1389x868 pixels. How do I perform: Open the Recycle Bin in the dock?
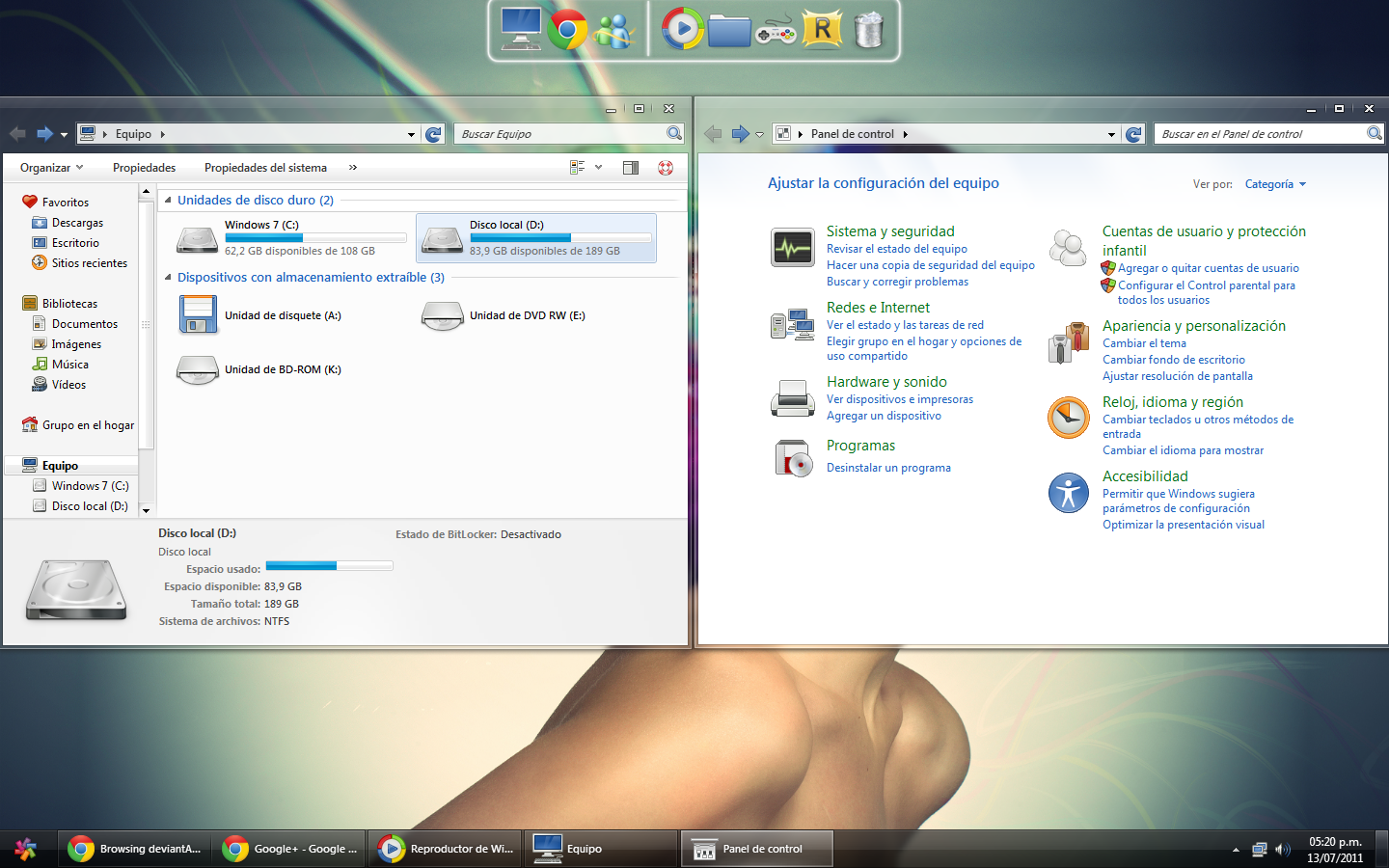point(869,29)
